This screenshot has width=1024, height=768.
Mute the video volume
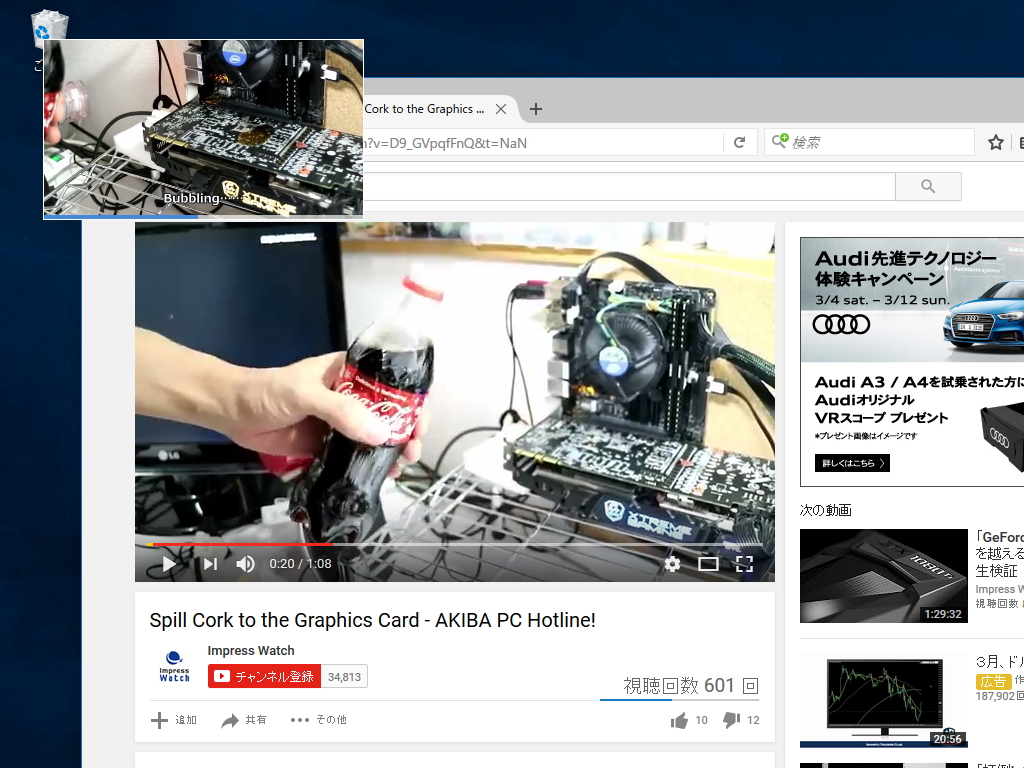pyautogui.click(x=246, y=564)
